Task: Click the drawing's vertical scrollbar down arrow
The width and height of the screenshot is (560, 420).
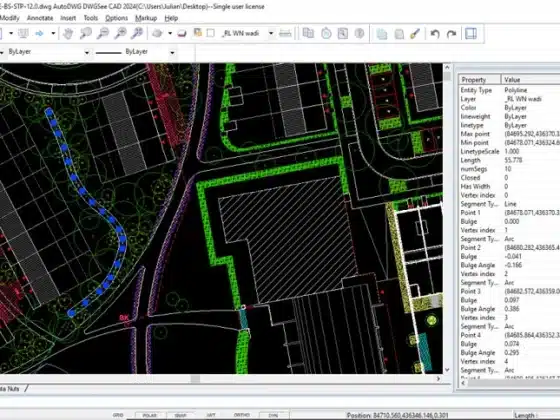Action: (x=447, y=370)
